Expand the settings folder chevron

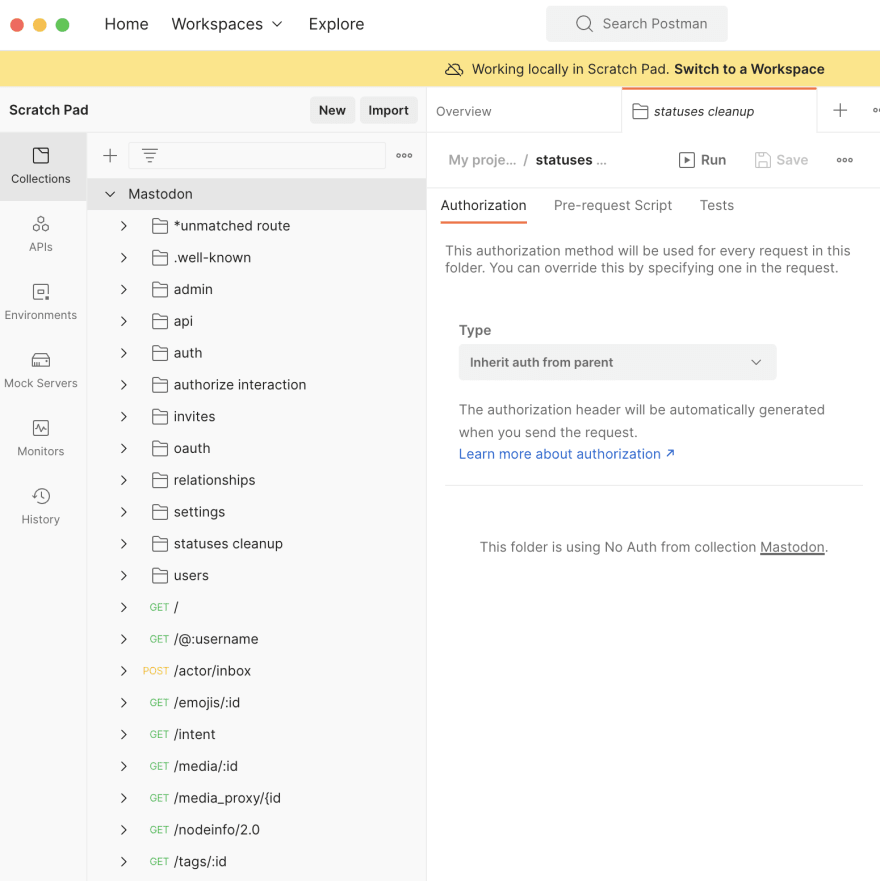coord(124,512)
